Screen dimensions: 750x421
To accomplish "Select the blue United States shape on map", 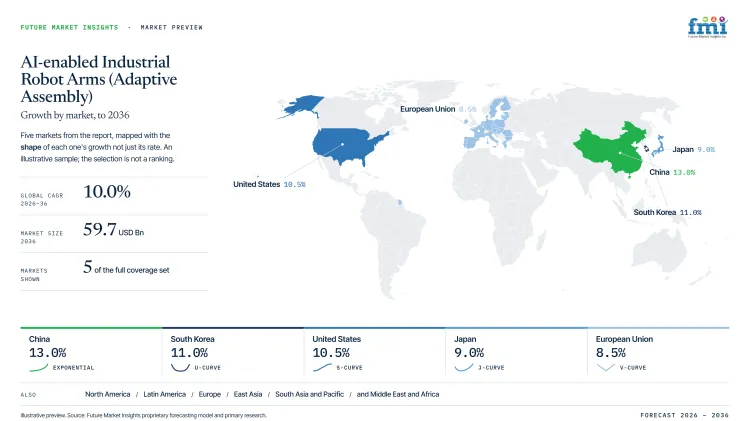I will tap(349, 146).
